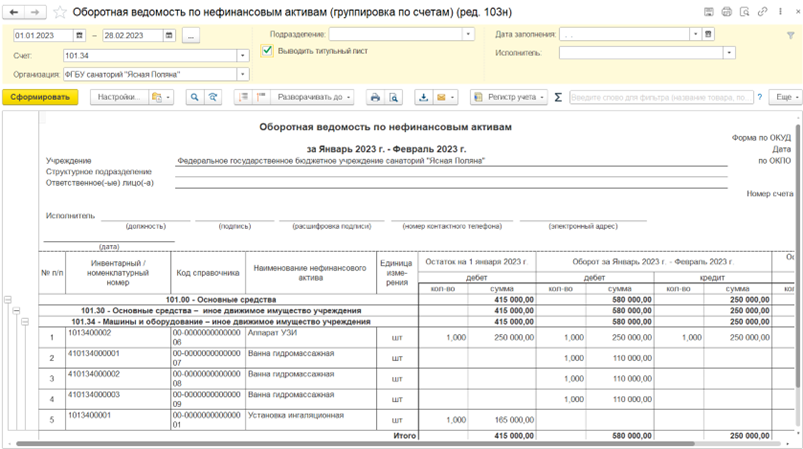Click the sigma sum icon
The image size is (803, 449).
click(x=558, y=97)
